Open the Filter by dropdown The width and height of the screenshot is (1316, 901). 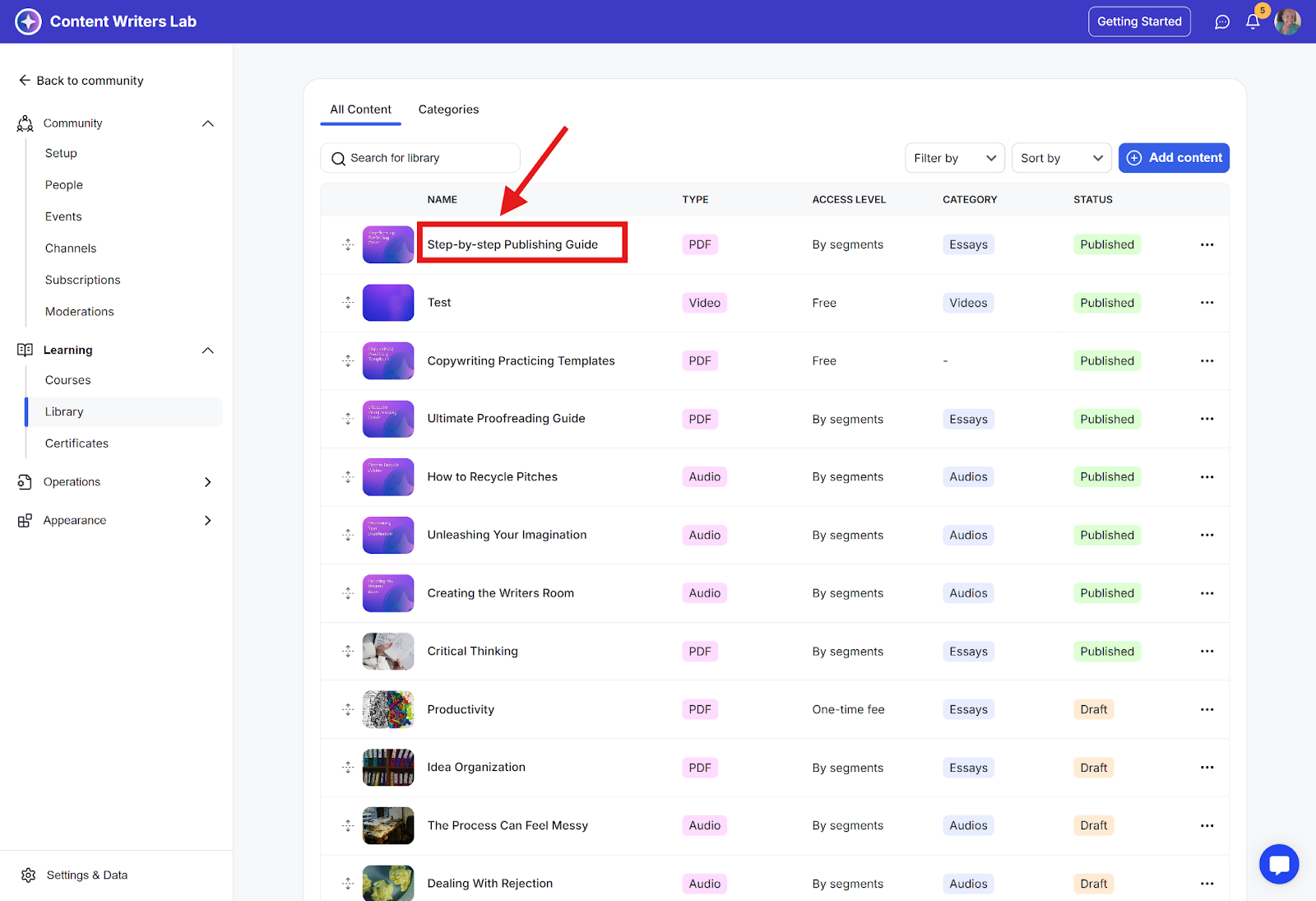954,158
